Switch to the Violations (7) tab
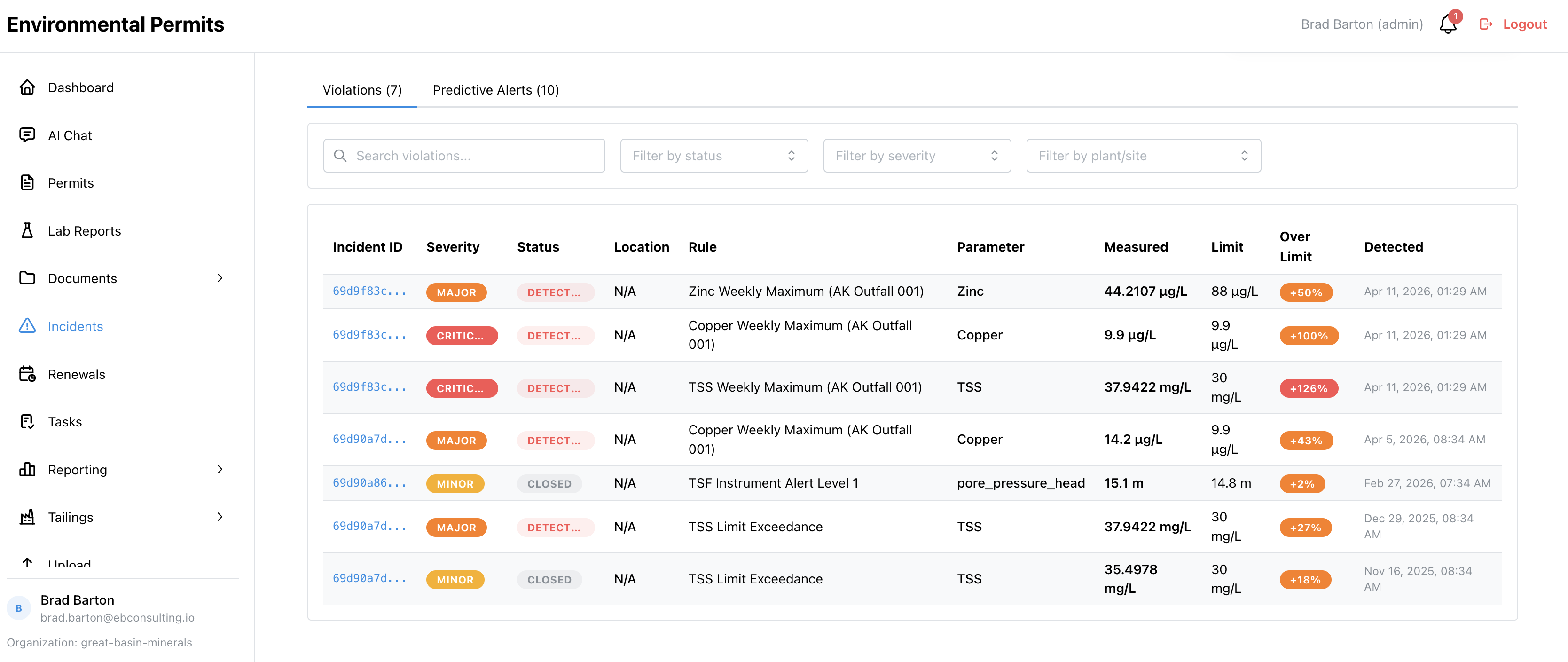Viewport: 1568px width, 662px height. click(362, 90)
